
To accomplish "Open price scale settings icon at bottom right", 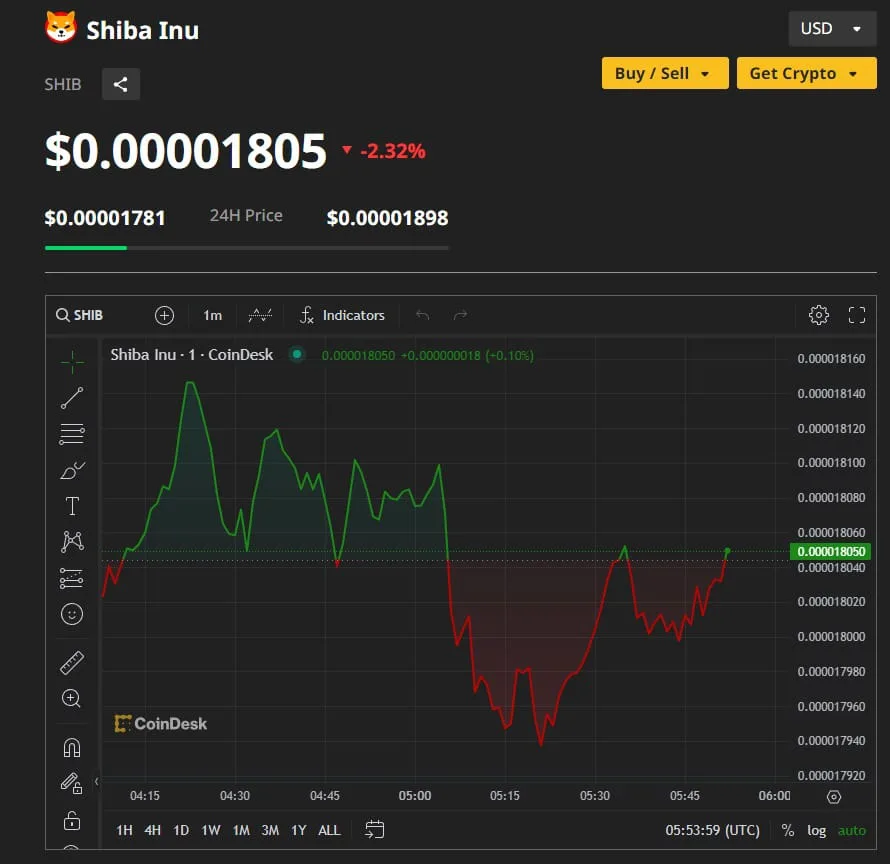I will tap(833, 796).
